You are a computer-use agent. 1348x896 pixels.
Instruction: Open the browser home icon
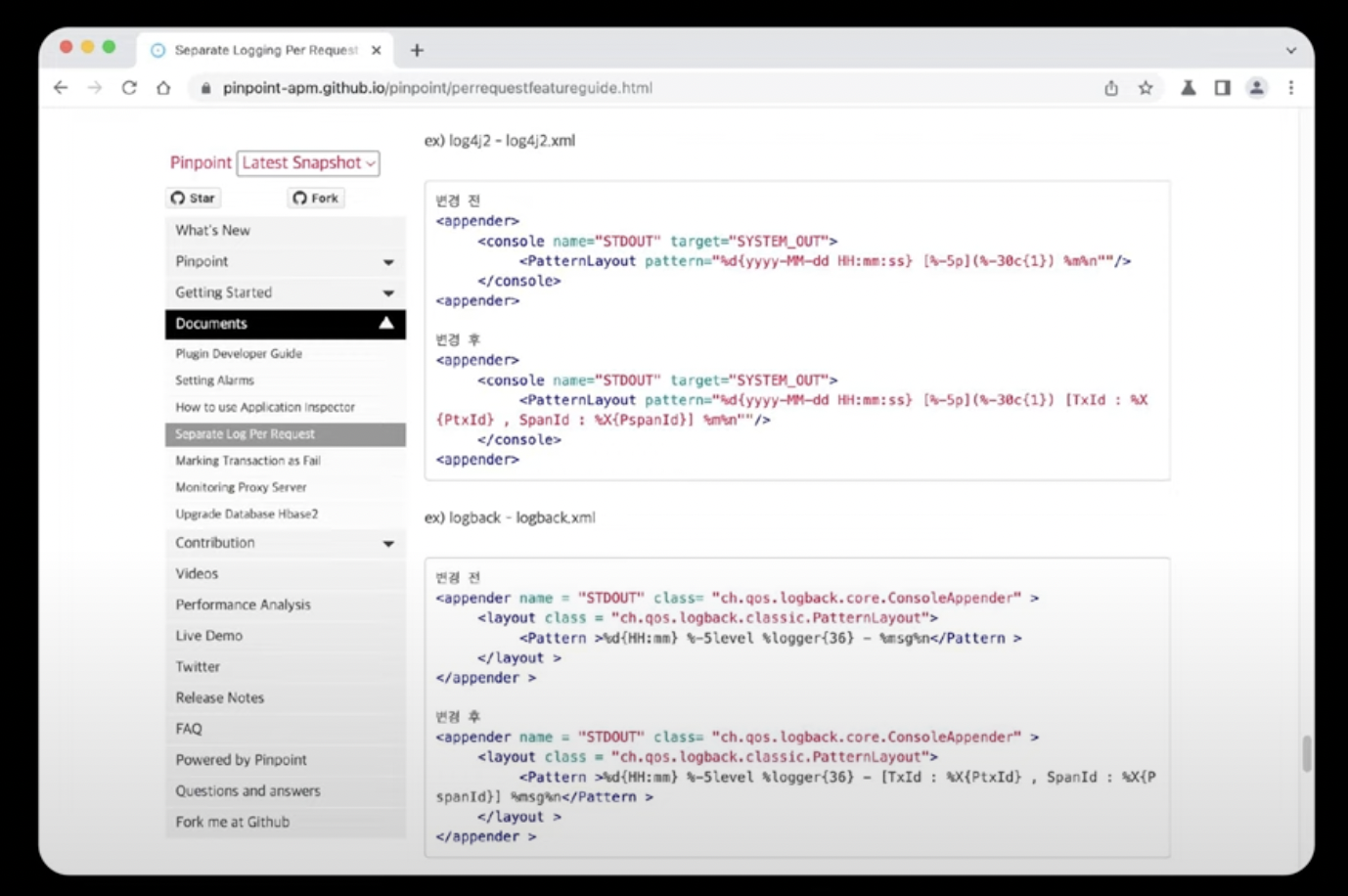click(163, 88)
